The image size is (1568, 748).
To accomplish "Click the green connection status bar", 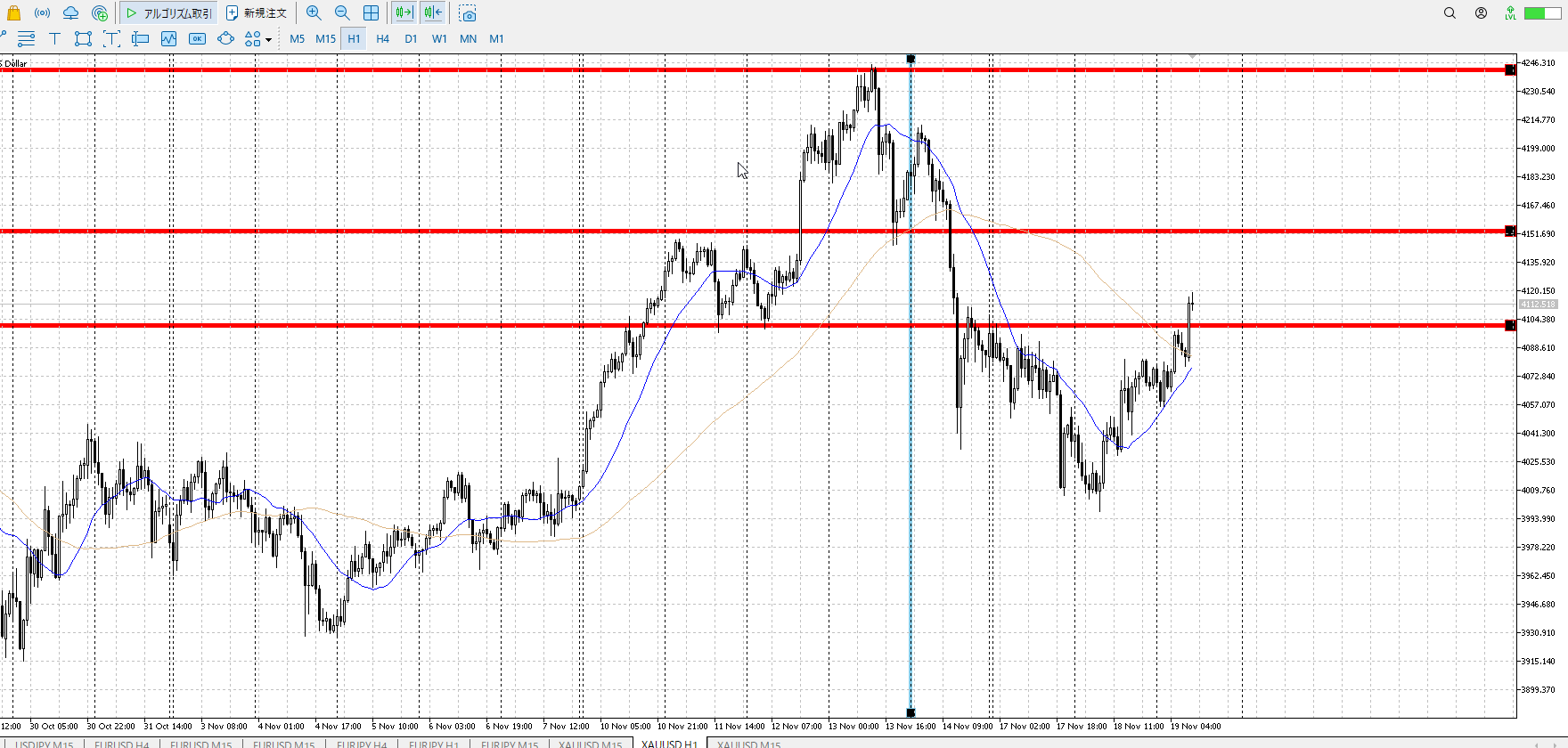I will click(x=1542, y=13).
